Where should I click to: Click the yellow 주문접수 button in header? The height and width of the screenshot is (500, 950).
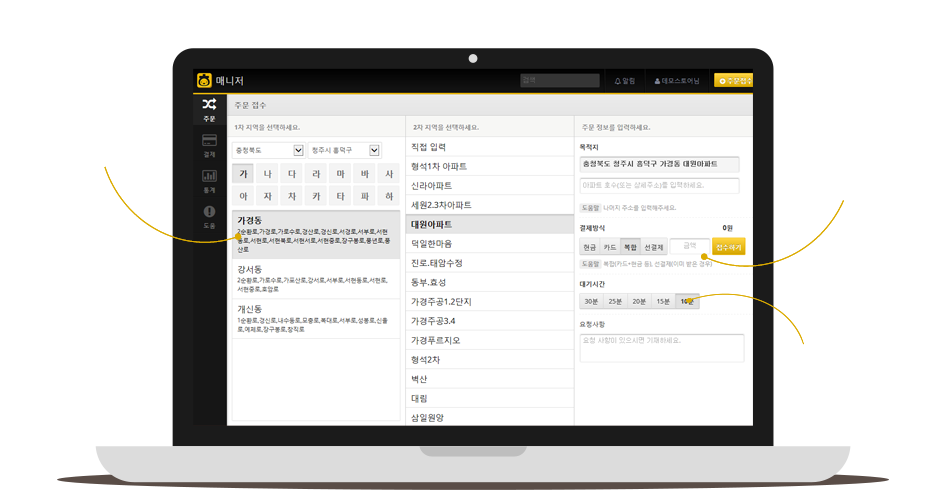(733, 80)
